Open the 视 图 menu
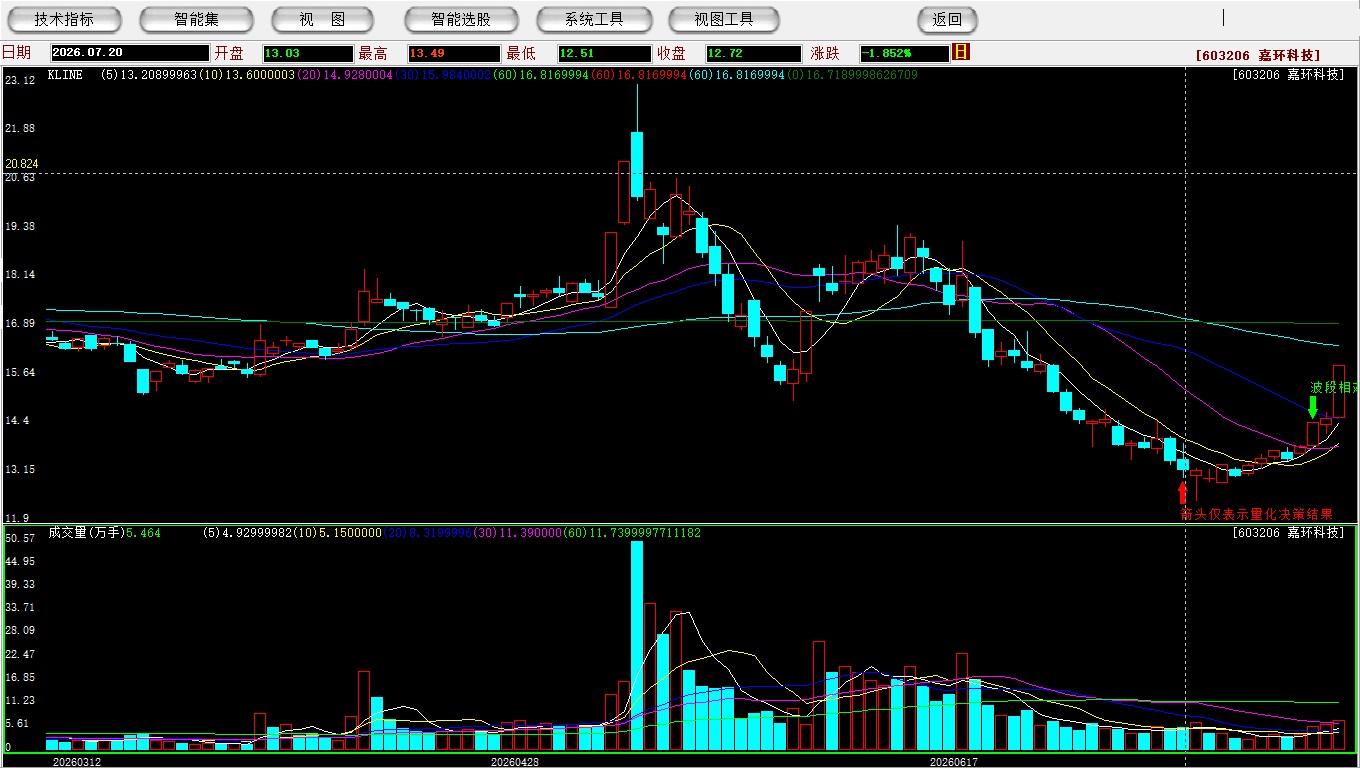The height and width of the screenshot is (768, 1360). pos(322,19)
